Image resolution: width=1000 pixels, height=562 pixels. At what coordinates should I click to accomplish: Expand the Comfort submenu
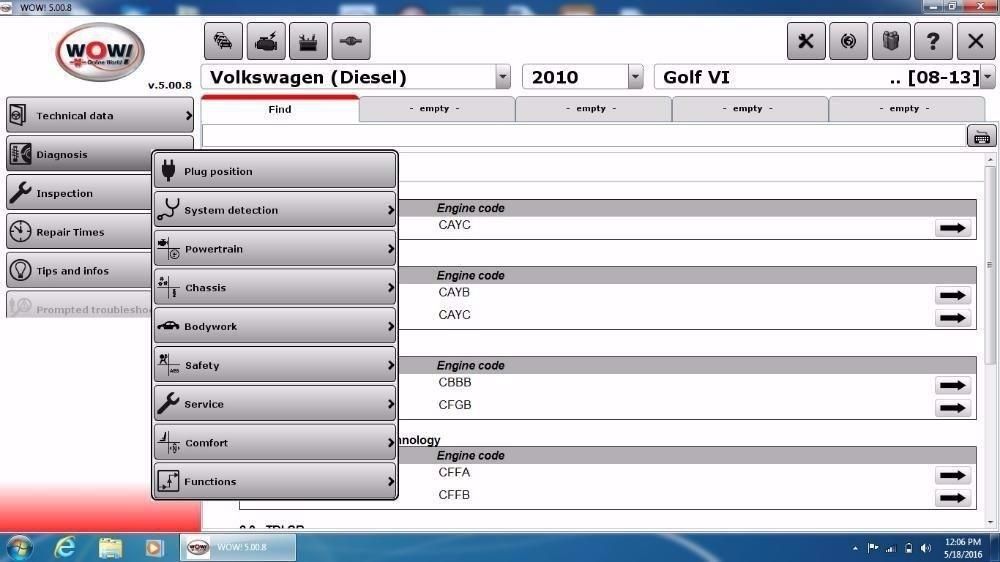click(x=275, y=443)
